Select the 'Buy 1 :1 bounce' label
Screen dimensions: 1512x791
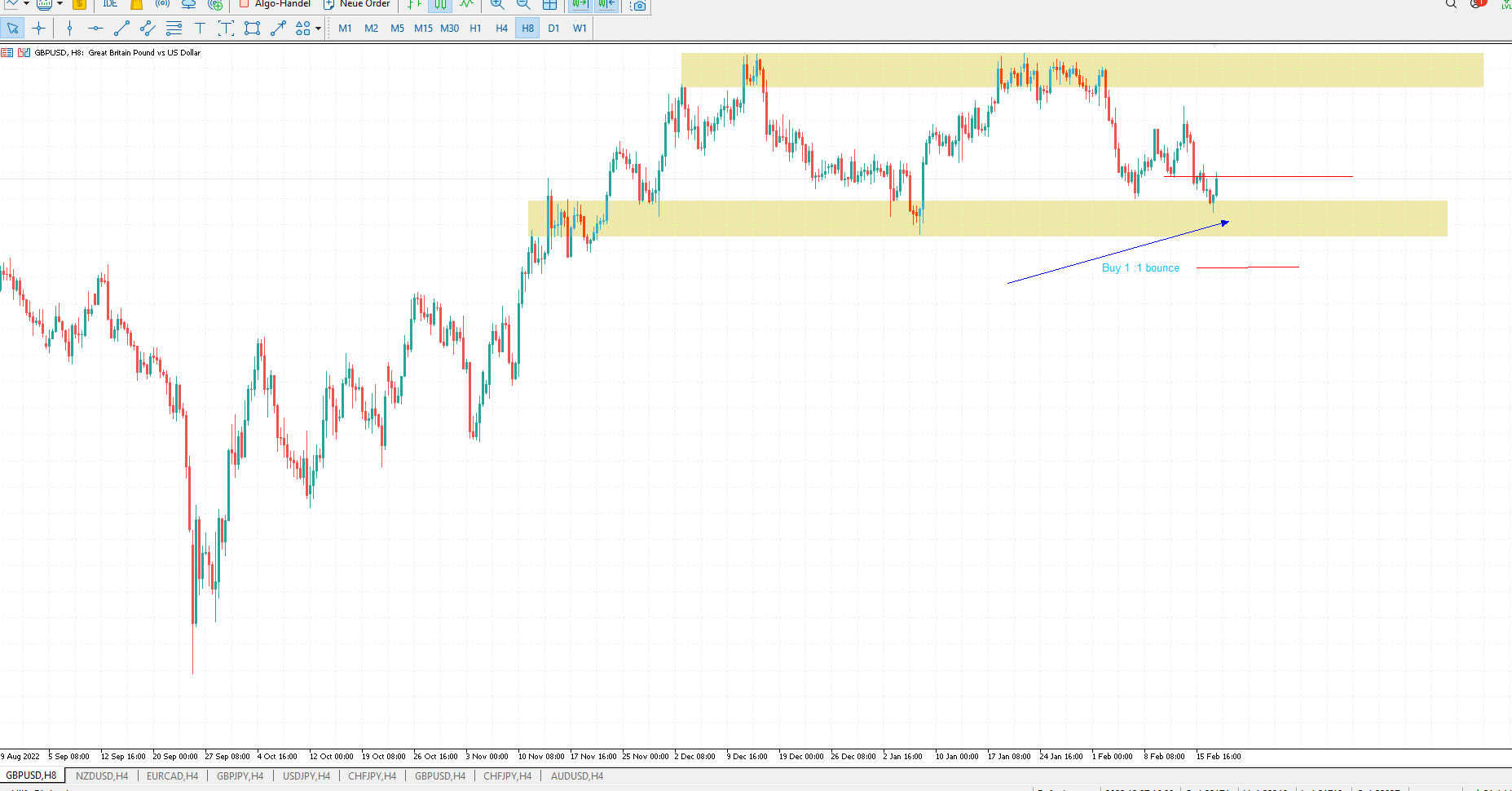1140,268
